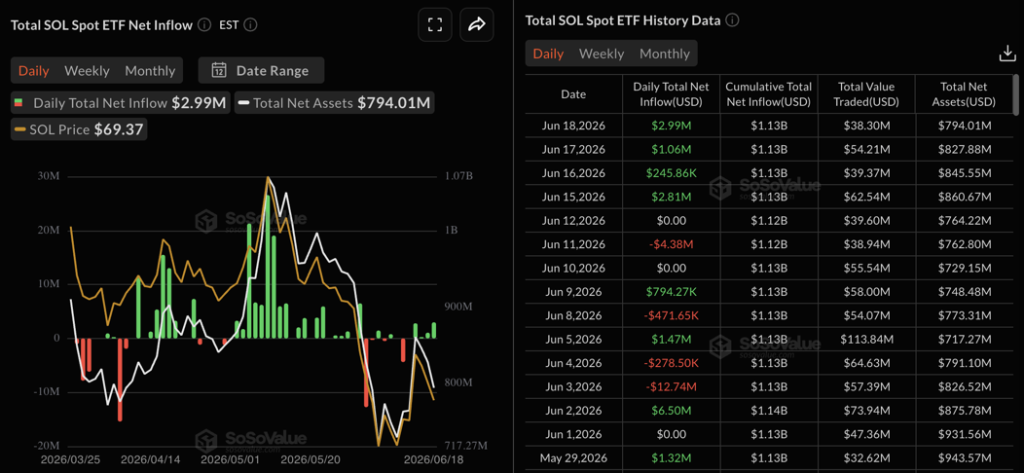1024x473 pixels.
Task: Click the May 29,2026 date cell
Action: click(573, 457)
